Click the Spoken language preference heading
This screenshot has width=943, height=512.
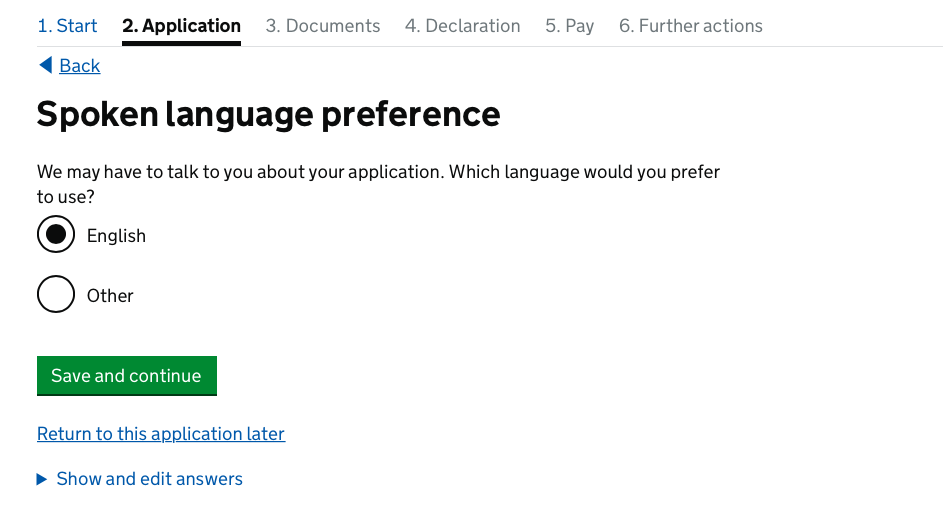(x=268, y=114)
